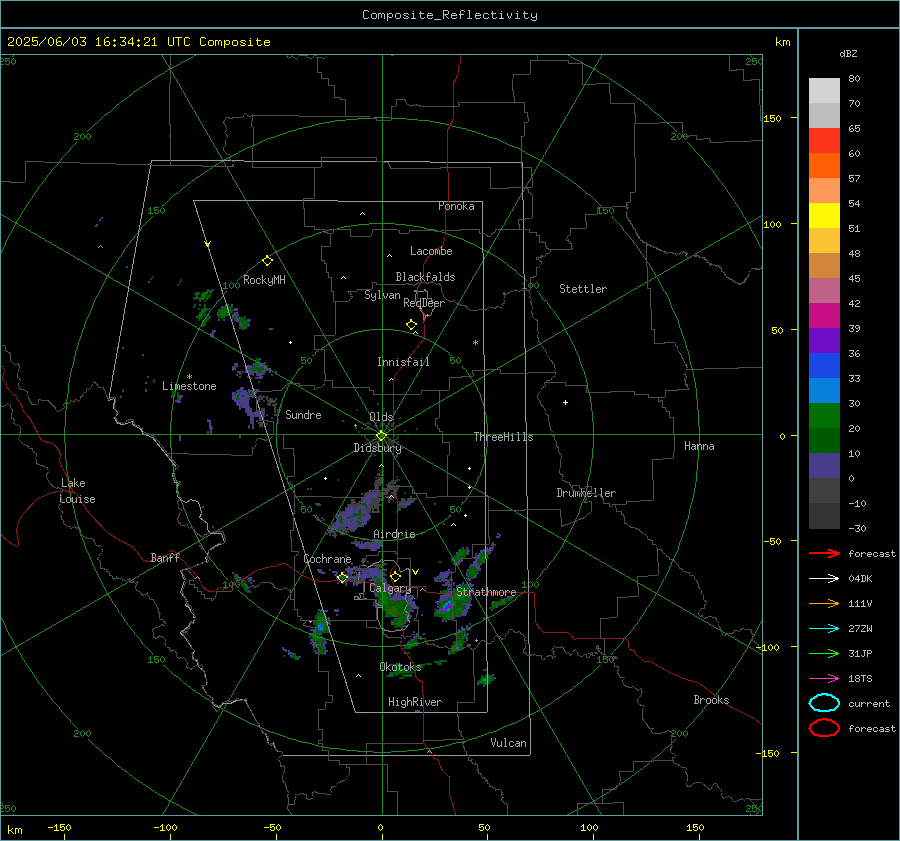
Task: Click the Composite_Reflectivity title
Action: [450, 15]
